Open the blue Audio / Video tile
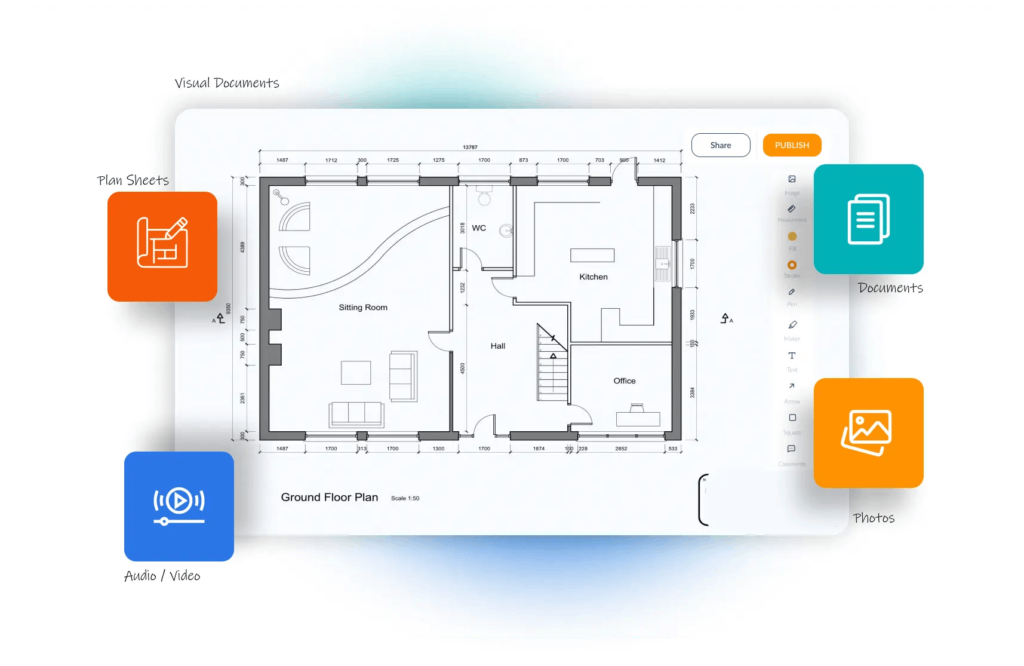 point(179,506)
